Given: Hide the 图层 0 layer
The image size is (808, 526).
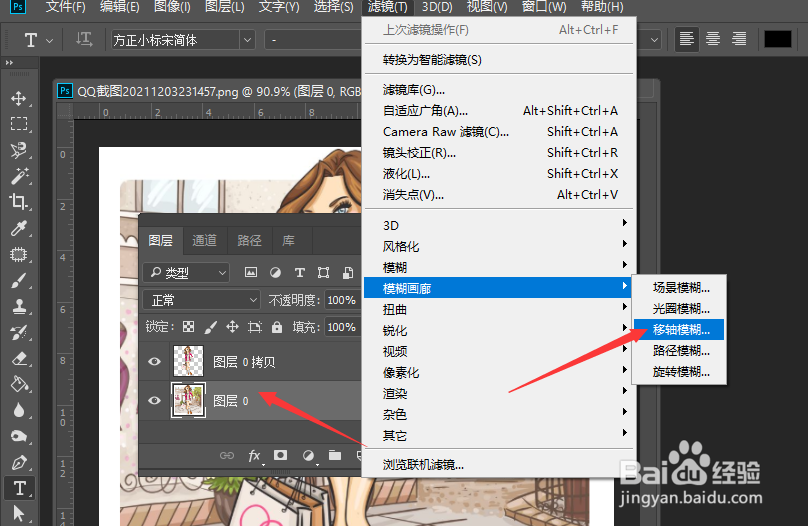Looking at the screenshot, I should tap(154, 400).
